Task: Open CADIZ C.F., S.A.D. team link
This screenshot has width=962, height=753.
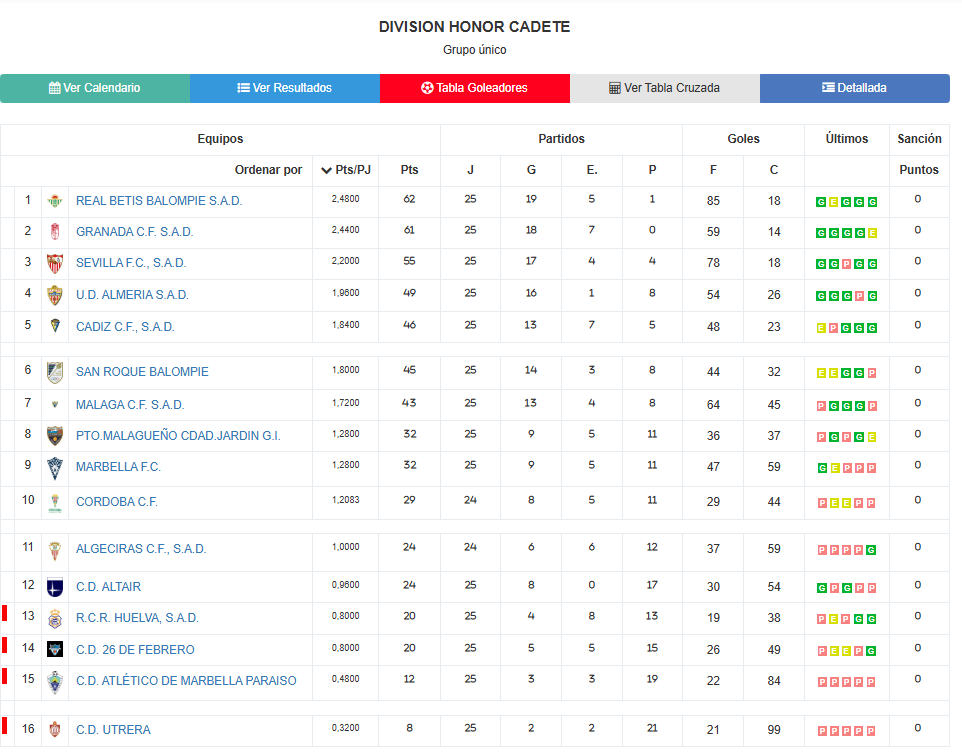Action: click(x=125, y=326)
